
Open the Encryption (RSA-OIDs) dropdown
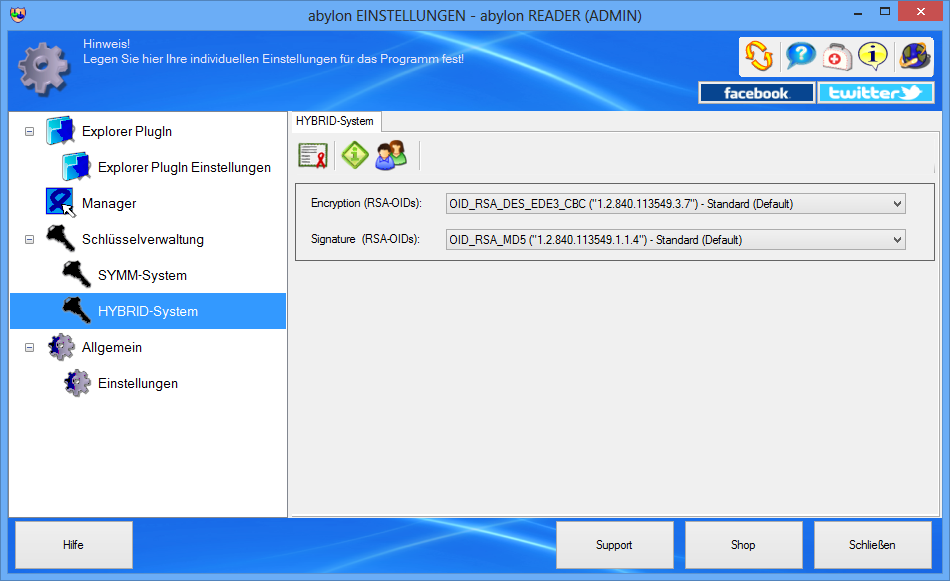[676, 204]
